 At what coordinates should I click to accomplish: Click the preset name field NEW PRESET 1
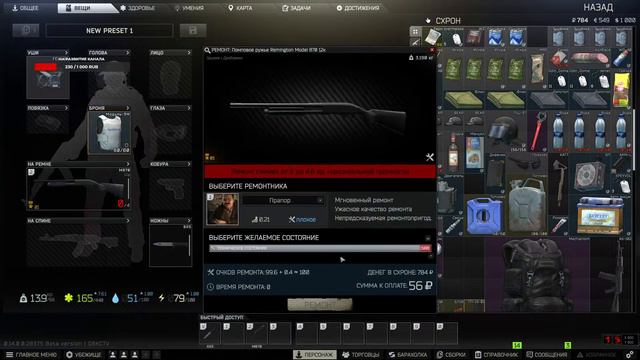coord(109,31)
